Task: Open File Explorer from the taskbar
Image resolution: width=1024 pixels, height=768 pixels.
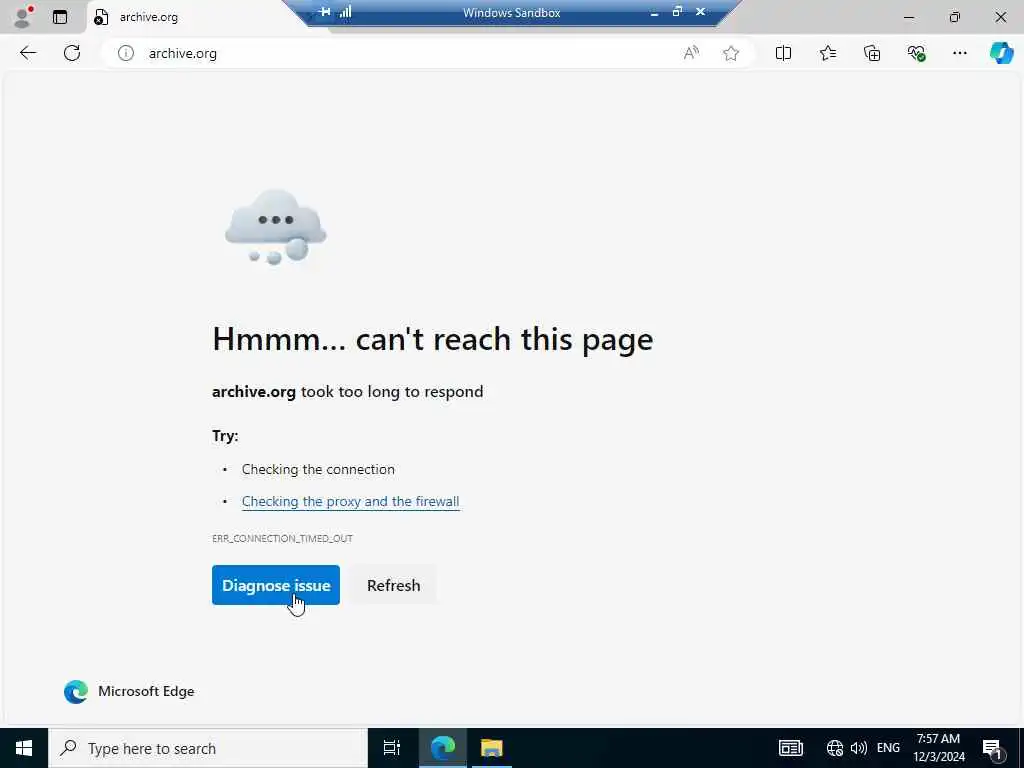Action: pos(491,748)
